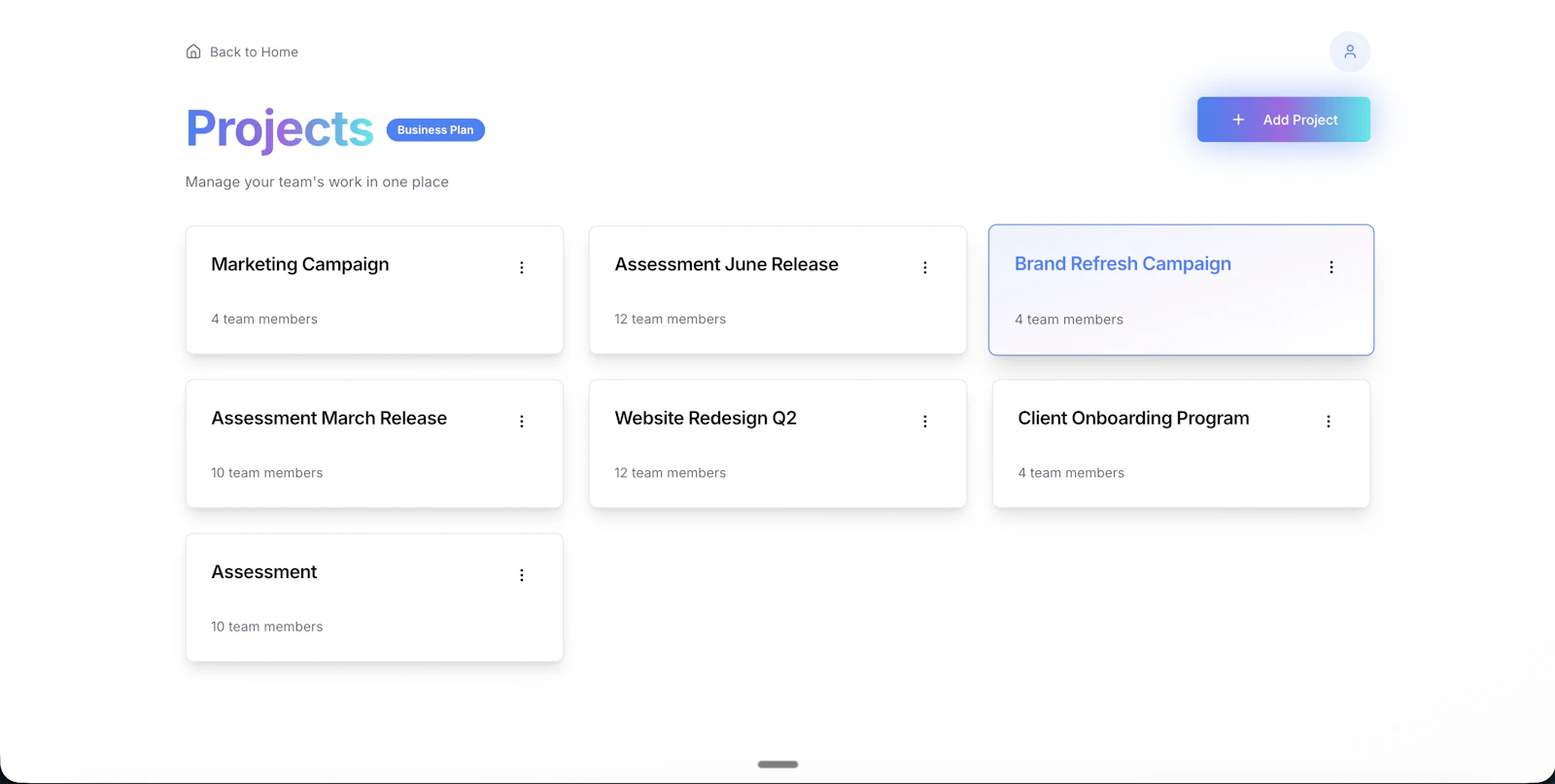Open the Assessment June Release project title
Screen dimensions: 1555x784
[726, 264]
